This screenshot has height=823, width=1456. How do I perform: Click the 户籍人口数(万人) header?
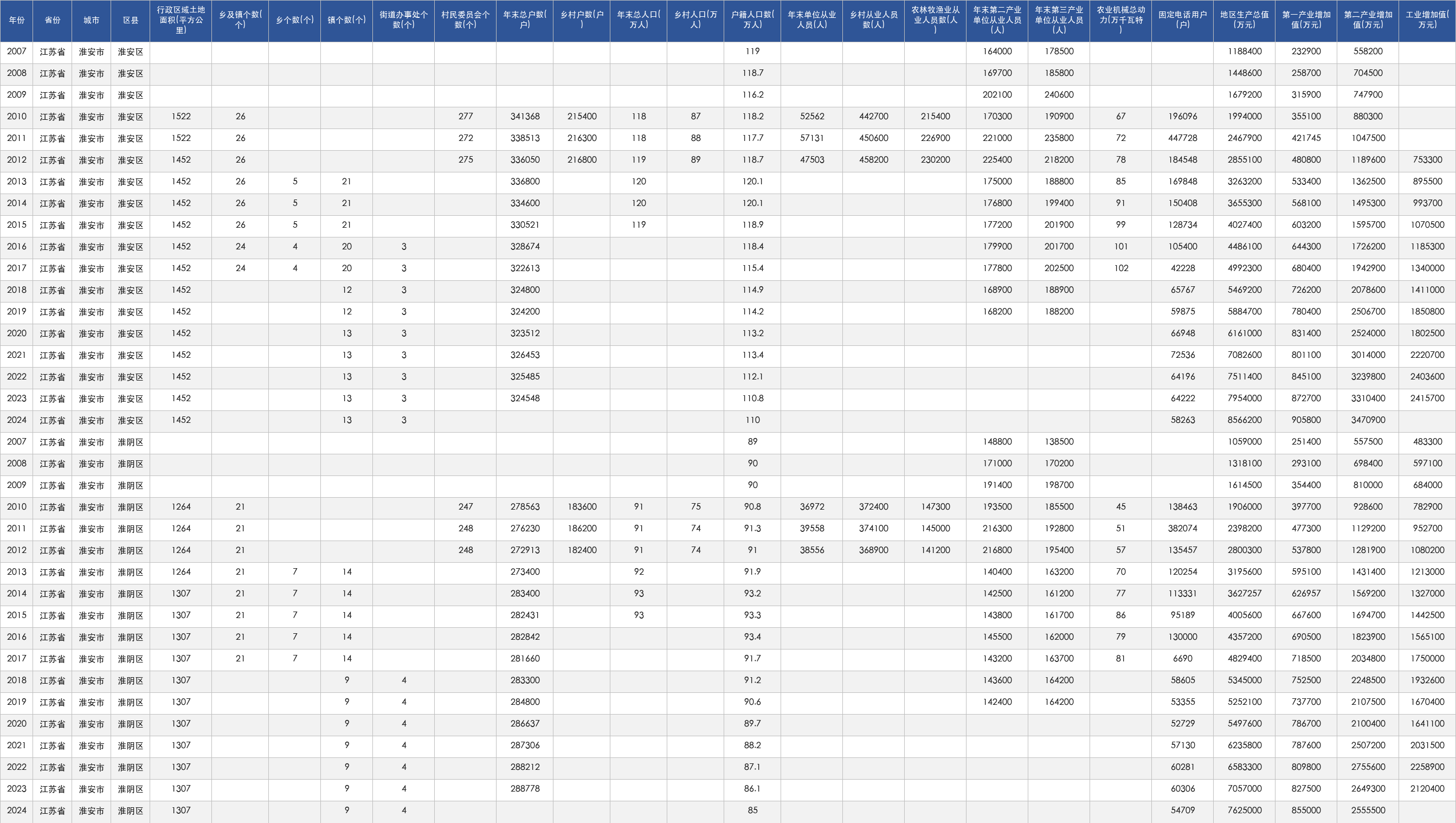[x=752, y=21]
